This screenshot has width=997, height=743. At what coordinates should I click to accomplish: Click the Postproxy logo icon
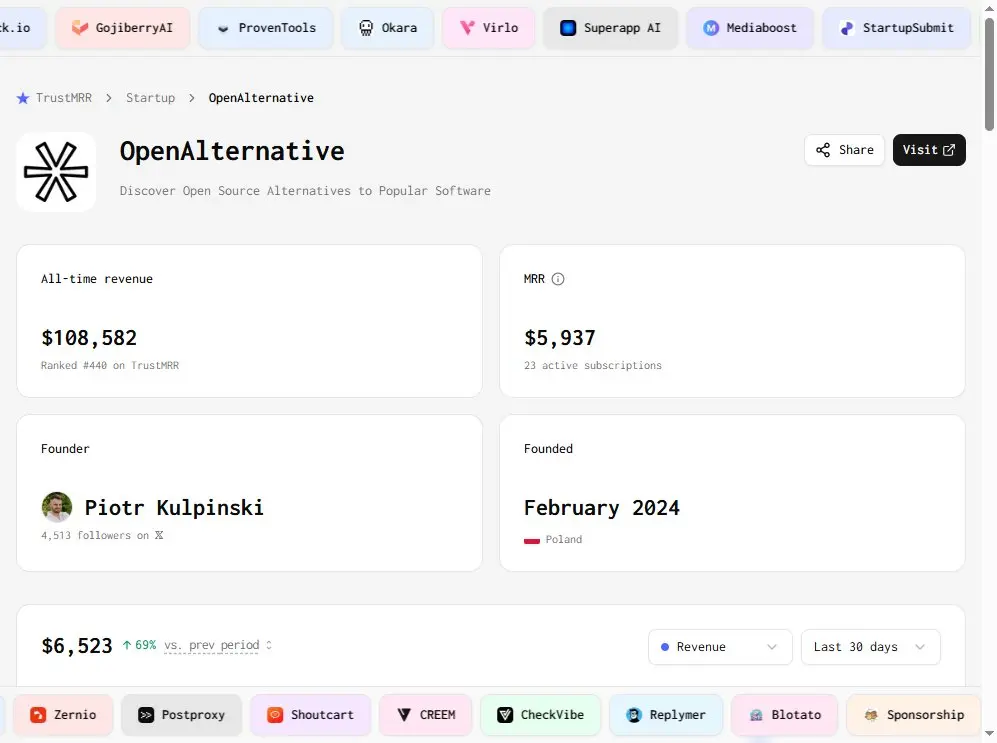pos(146,715)
